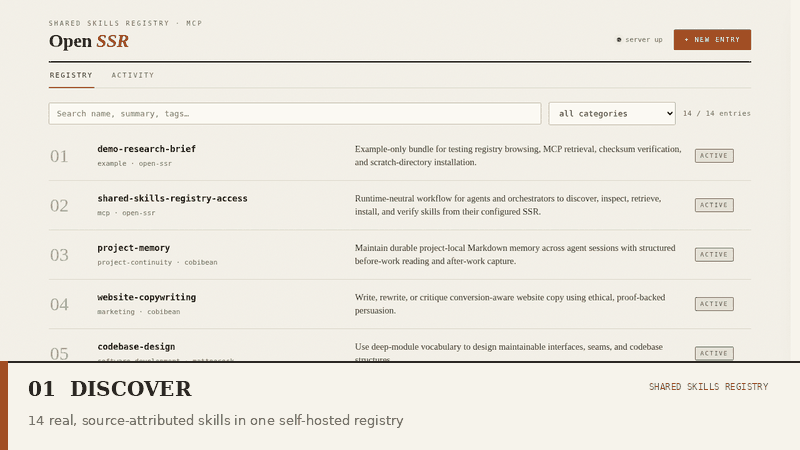This screenshot has width=800, height=450.
Task: Click the description starting 'Maintain durable project-local Markdown'
Action: [x=515, y=255]
